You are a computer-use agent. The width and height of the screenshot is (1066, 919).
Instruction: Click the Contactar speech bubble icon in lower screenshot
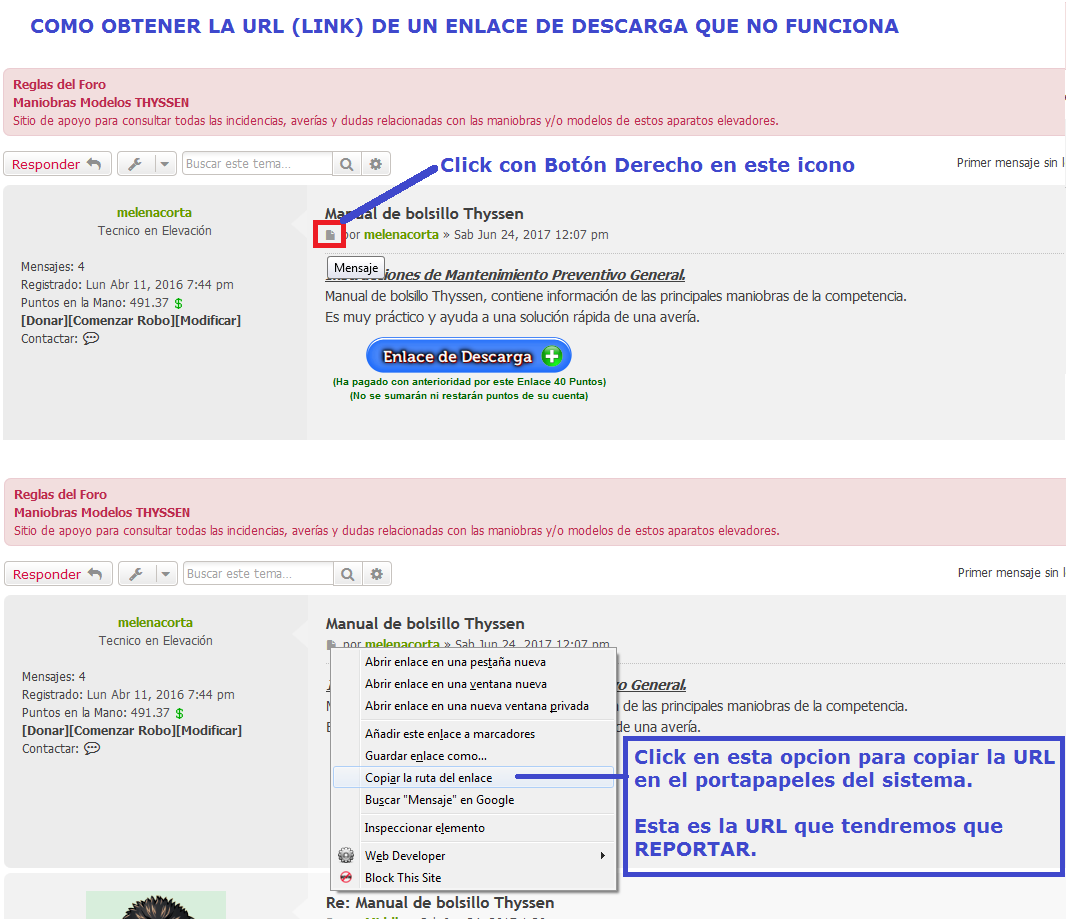pyautogui.click(x=92, y=748)
